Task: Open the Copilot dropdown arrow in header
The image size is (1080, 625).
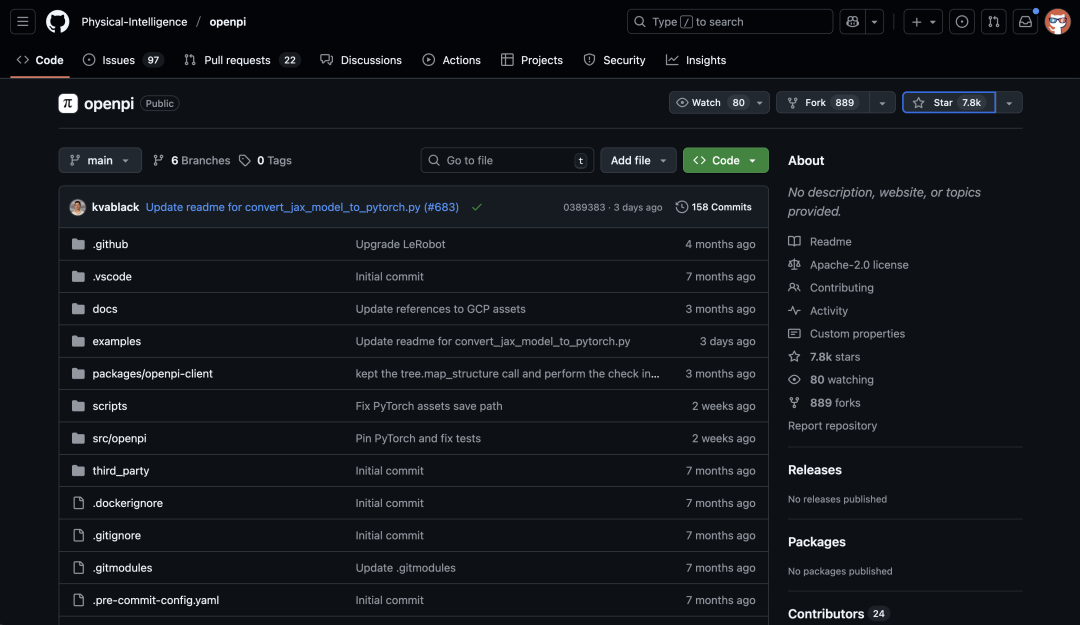Action: coord(875,22)
